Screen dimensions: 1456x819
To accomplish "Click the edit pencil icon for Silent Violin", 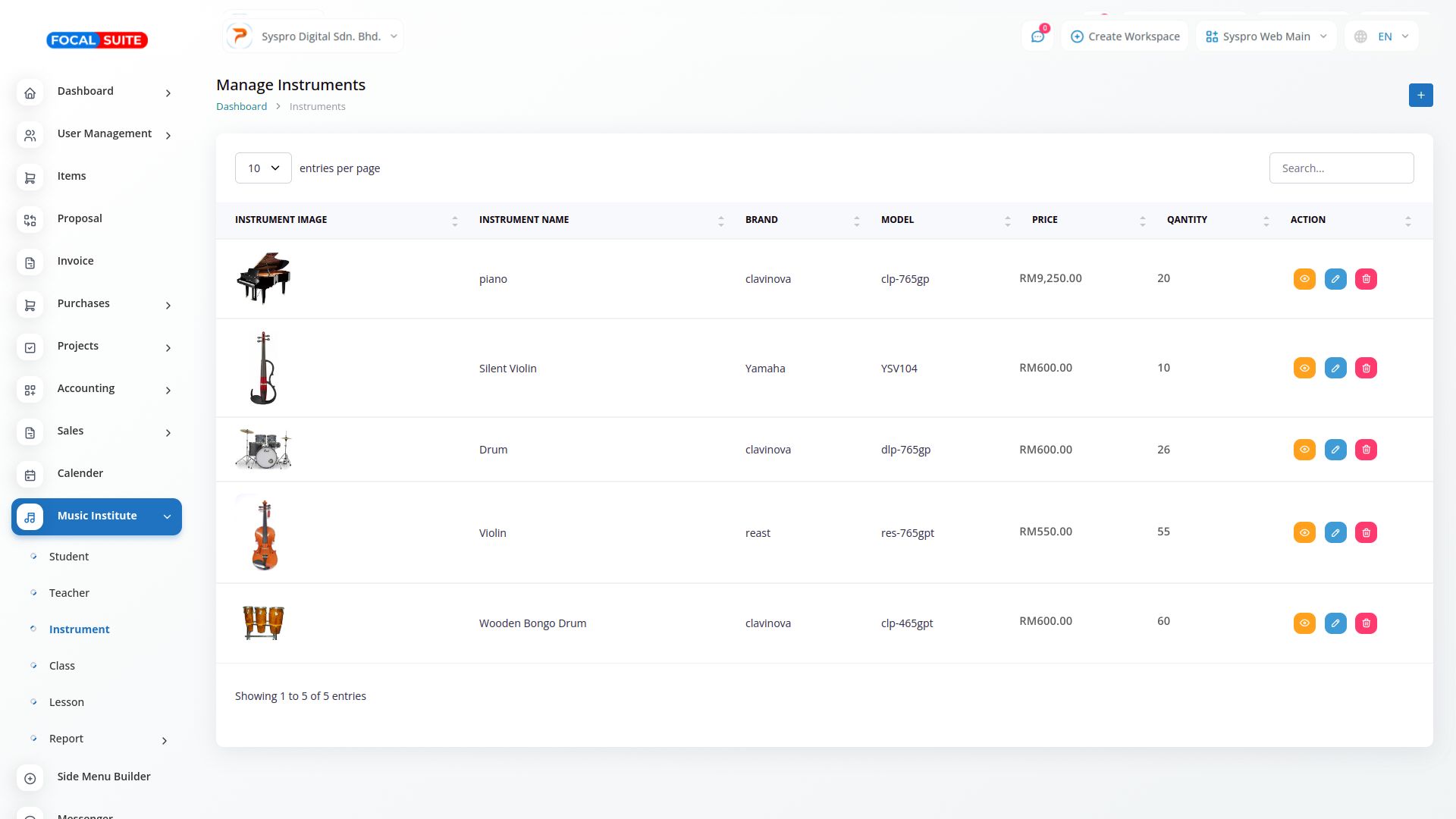I will [x=1335, y=369].
